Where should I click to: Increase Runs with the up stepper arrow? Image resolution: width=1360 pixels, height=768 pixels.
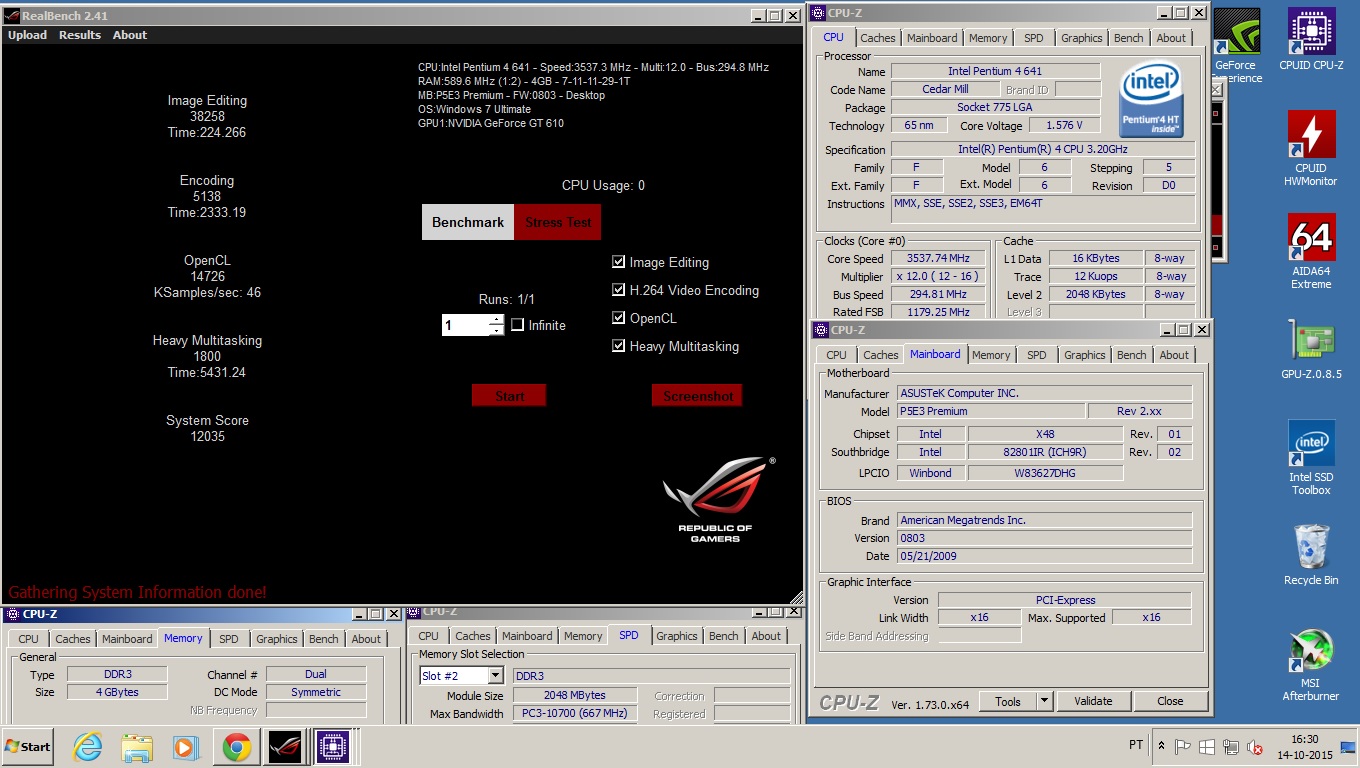pos(496,320)
